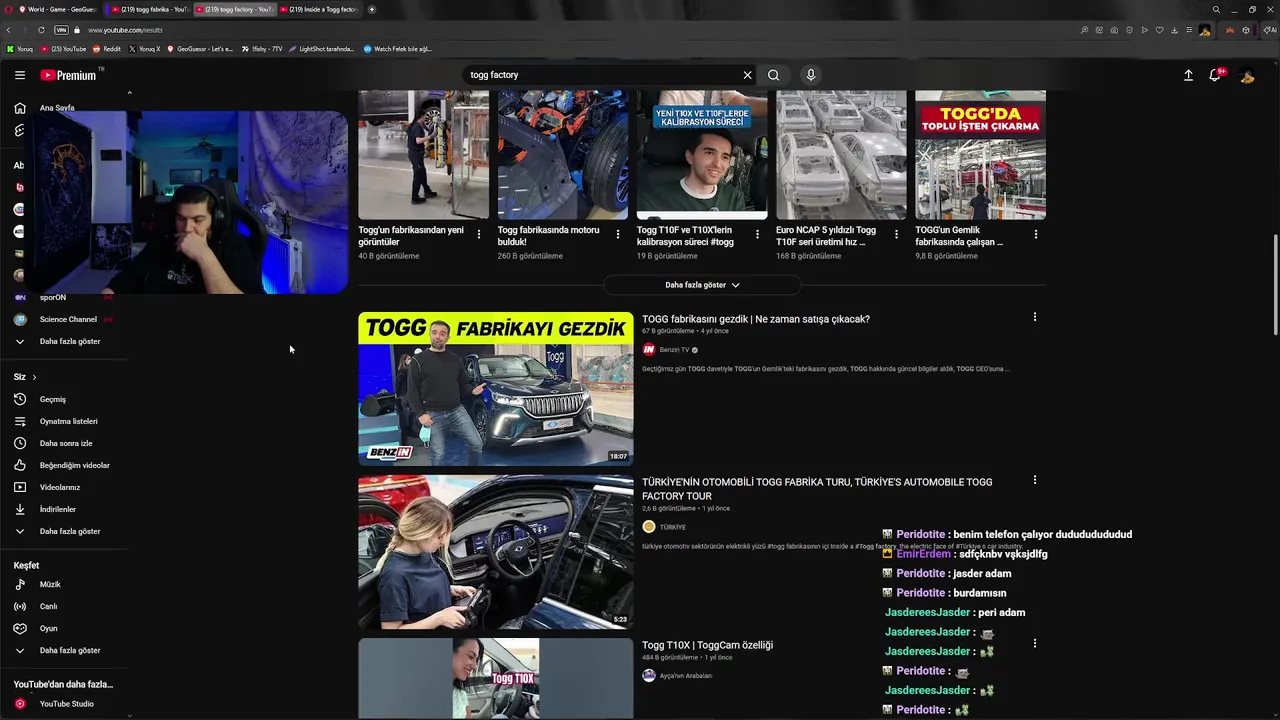Open the YouTube guide hamburger menu
The height and width of the screenshot is (720, 1280).
tap(19, 75)
